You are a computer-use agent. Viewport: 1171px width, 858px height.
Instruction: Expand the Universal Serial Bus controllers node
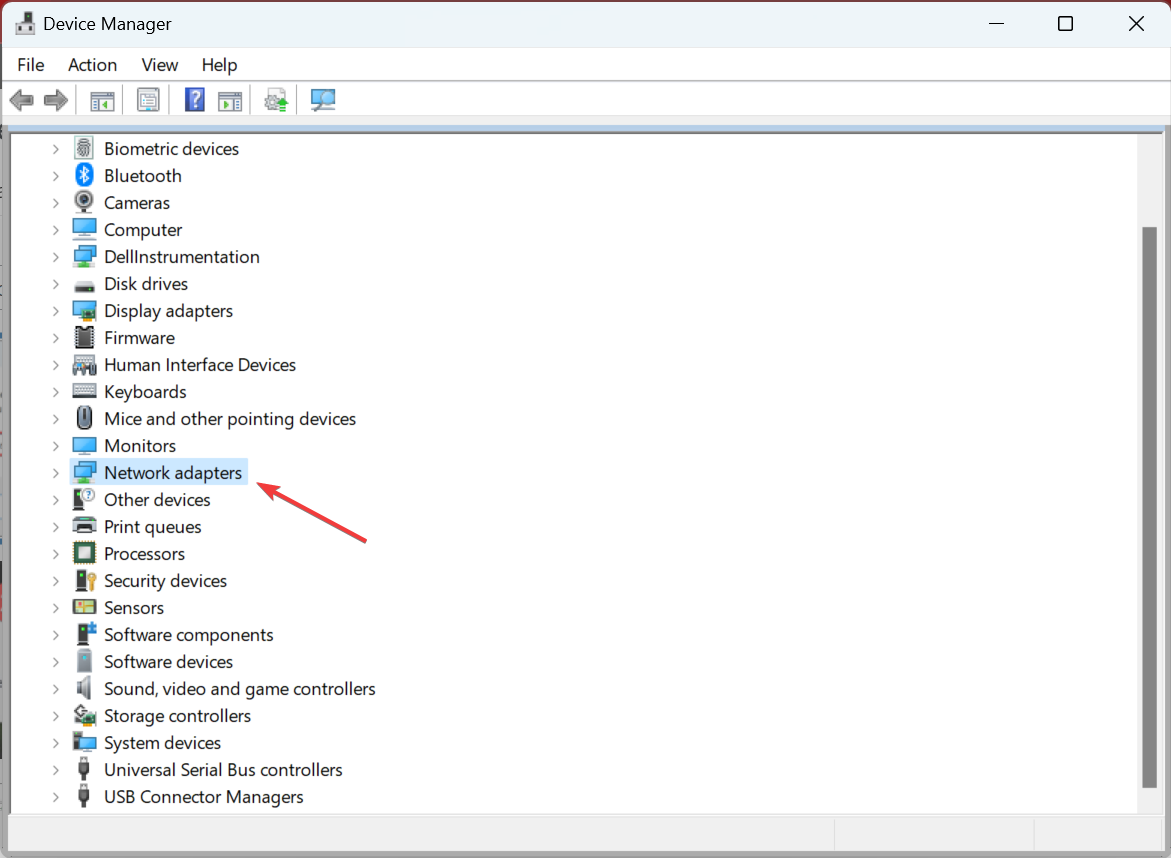(x=56, y=770)
